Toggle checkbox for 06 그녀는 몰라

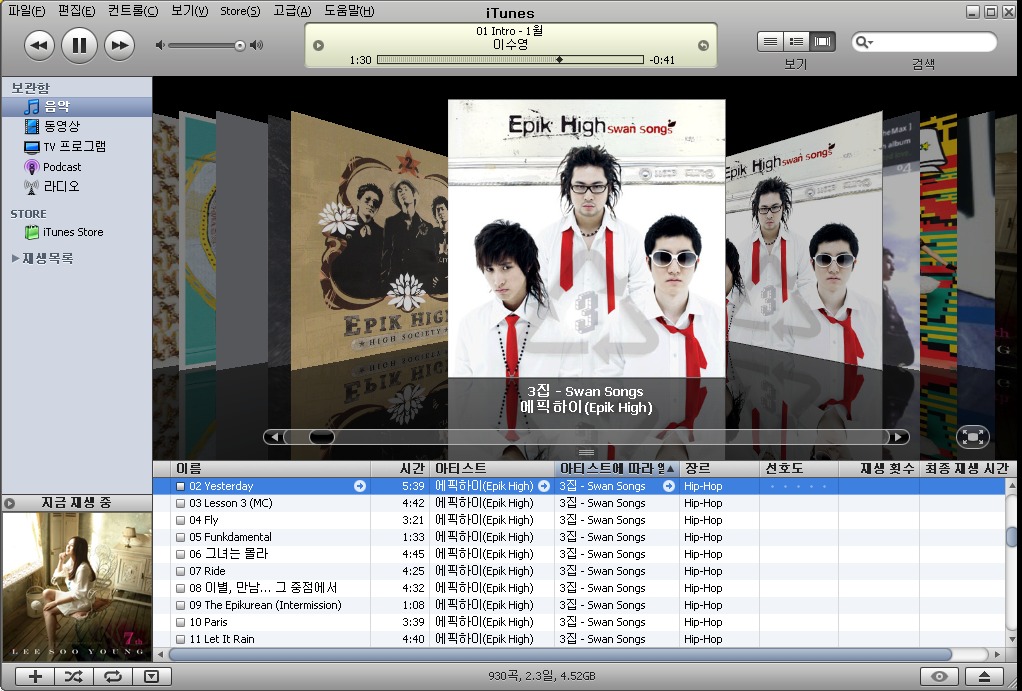coord(181,553)
